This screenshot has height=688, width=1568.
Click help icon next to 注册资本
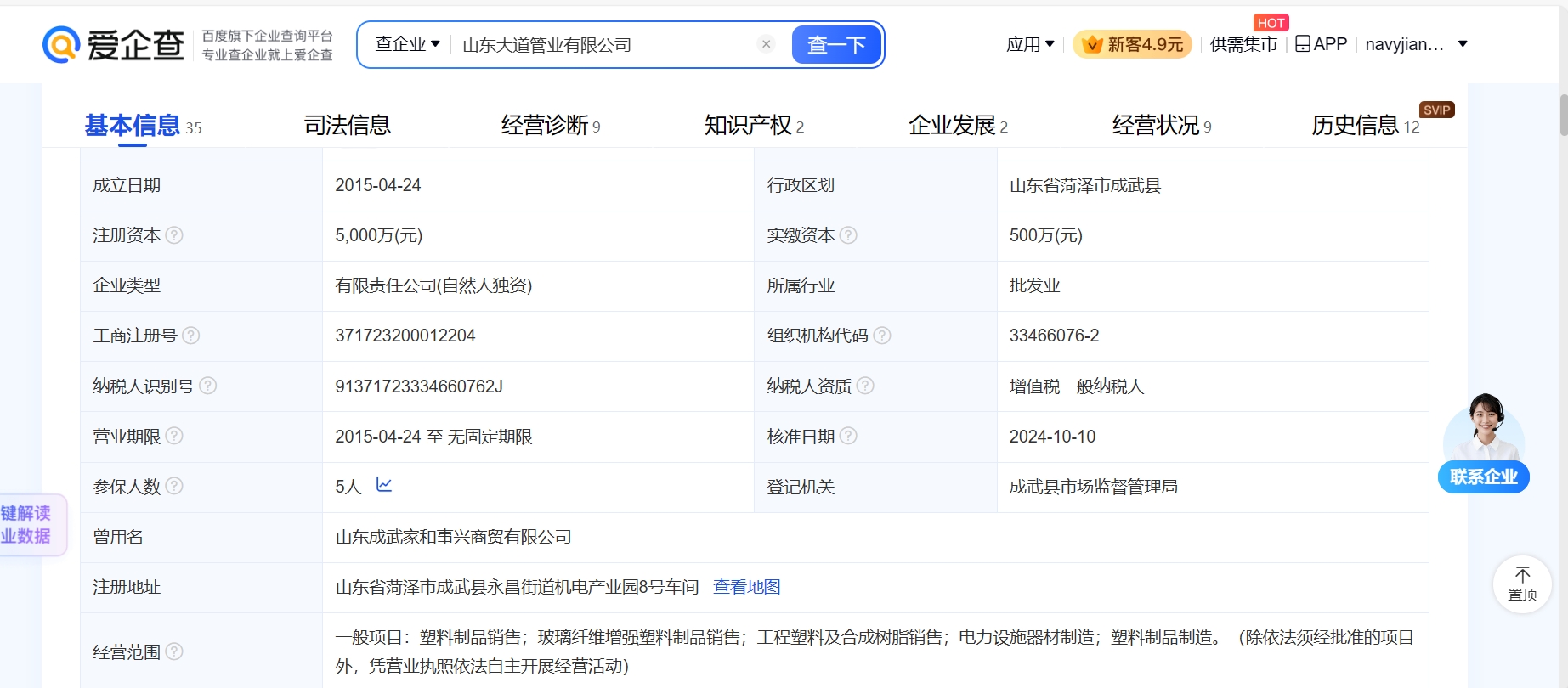(174, 235)
